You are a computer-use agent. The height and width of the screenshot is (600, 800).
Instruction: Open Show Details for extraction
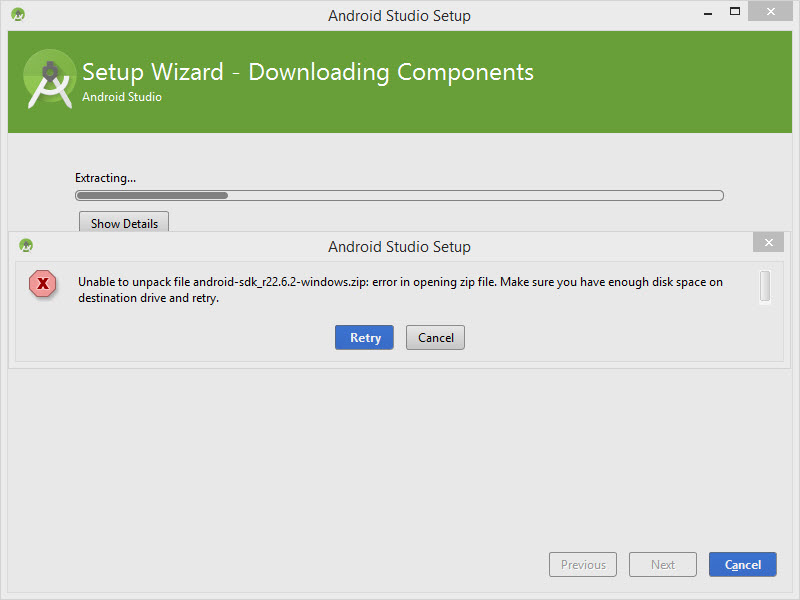click(124, 222)
